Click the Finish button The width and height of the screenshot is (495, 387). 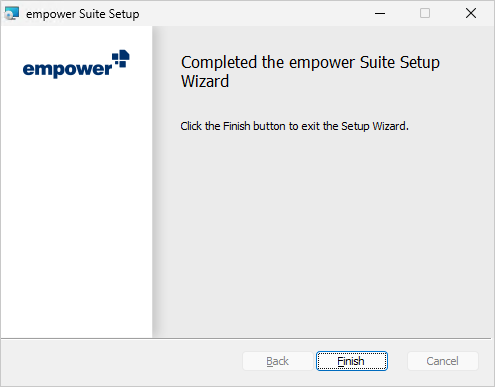coord(352,361)
